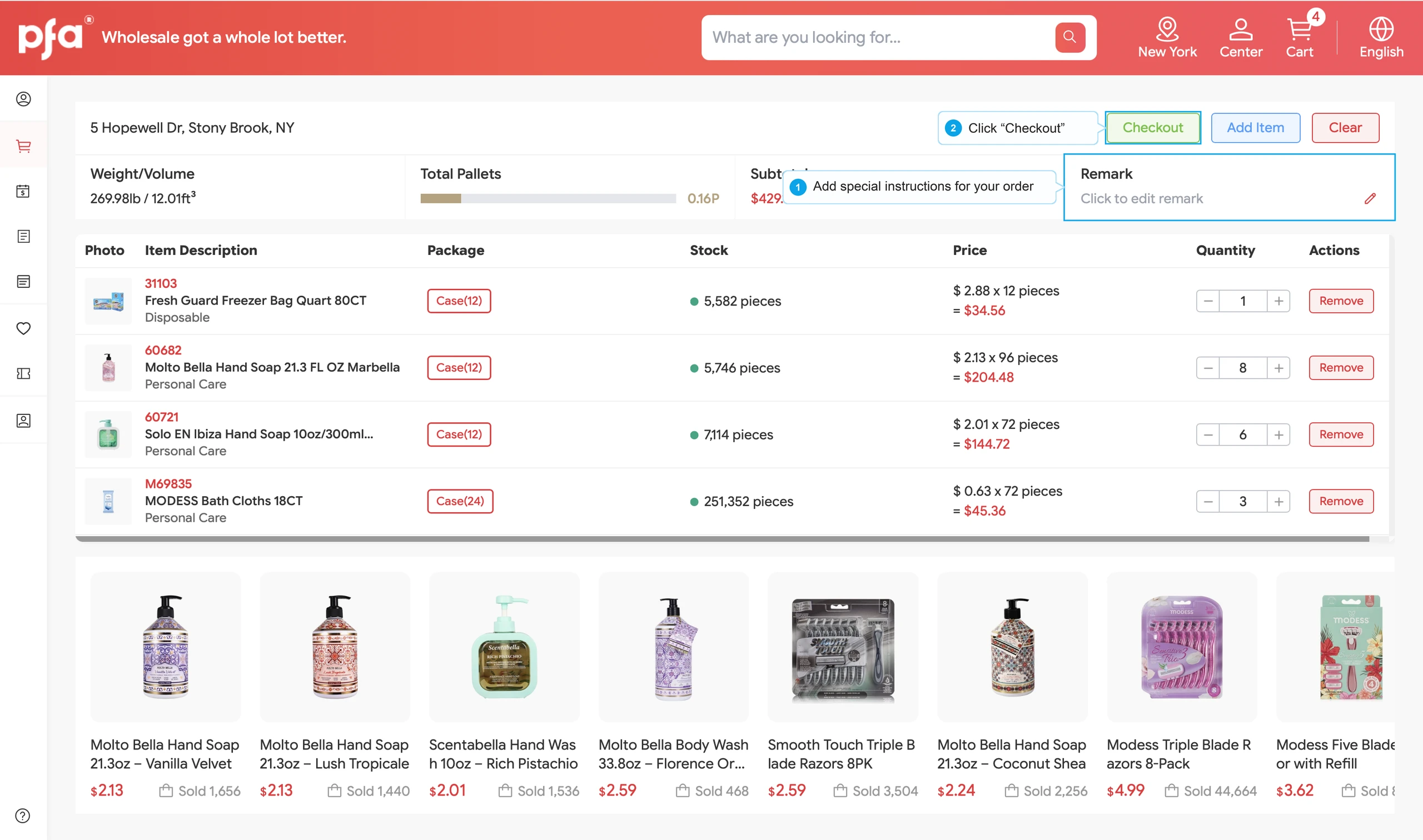This screenshot has height=840, width=1423.
Task: Open the New York location selector
Action: (x=1167, y=37)
